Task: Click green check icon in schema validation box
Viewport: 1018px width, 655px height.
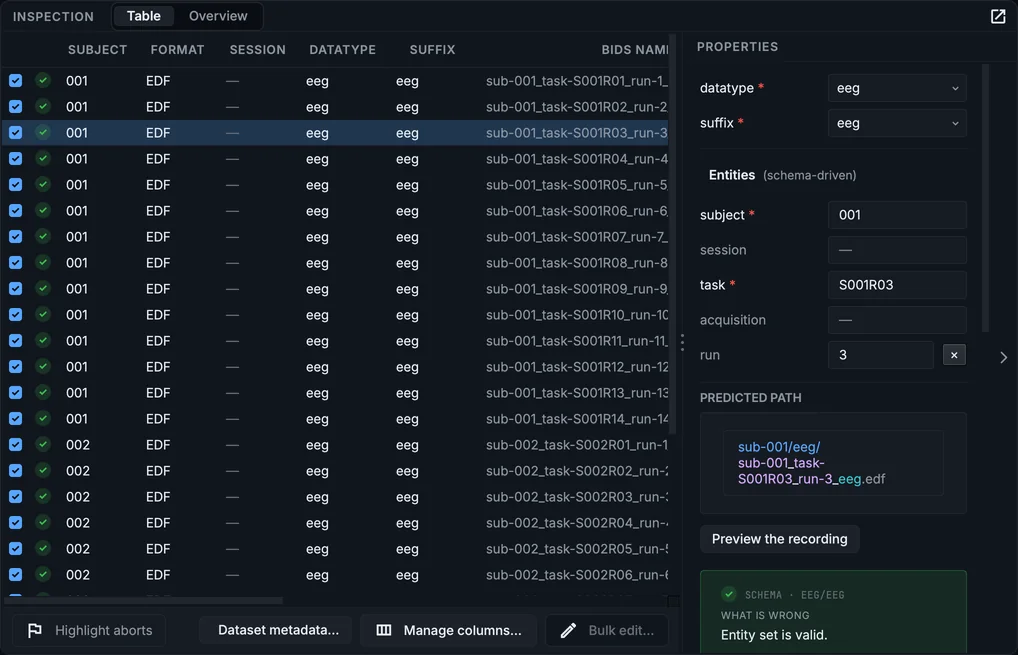Action: click(729, 594)
